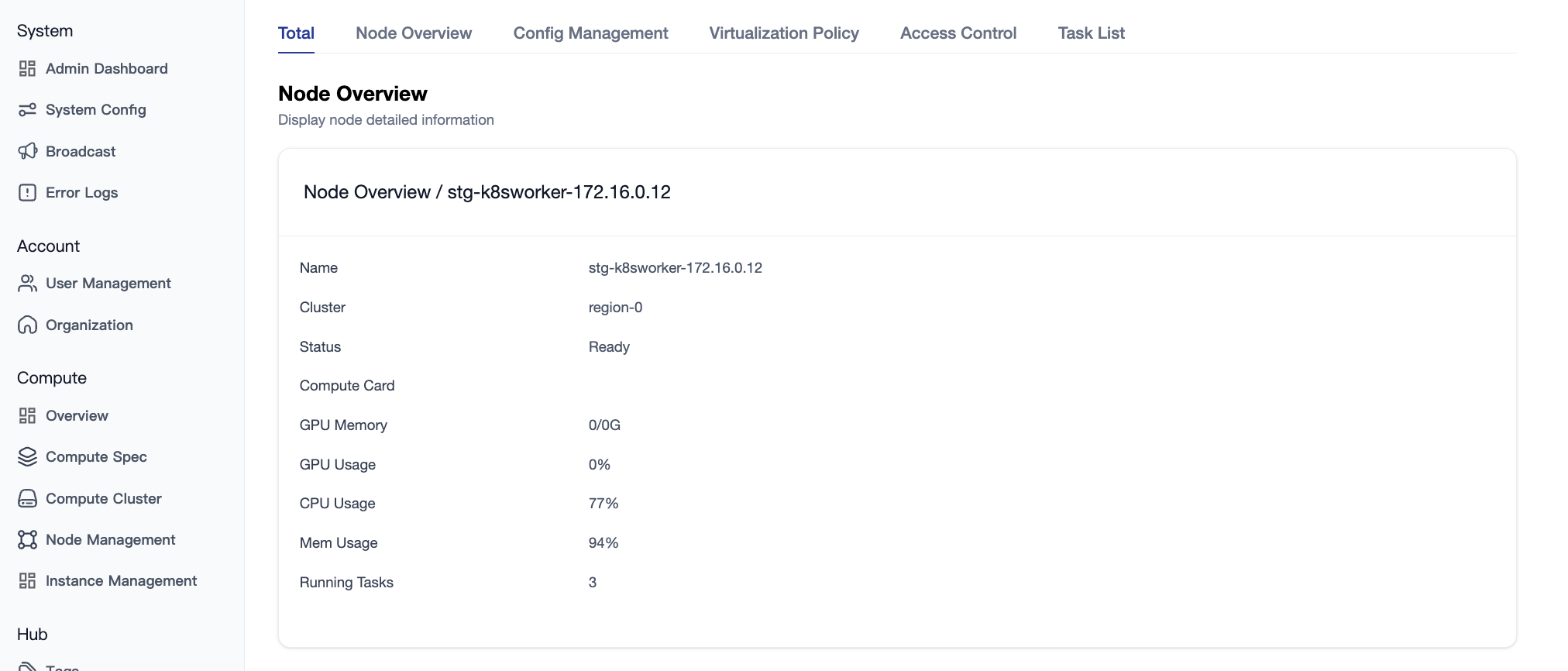Click the Broadcast megaphone icon
Image resolution: width=1568 pixels, height=671 pixels.
click(x=27, y=151)
